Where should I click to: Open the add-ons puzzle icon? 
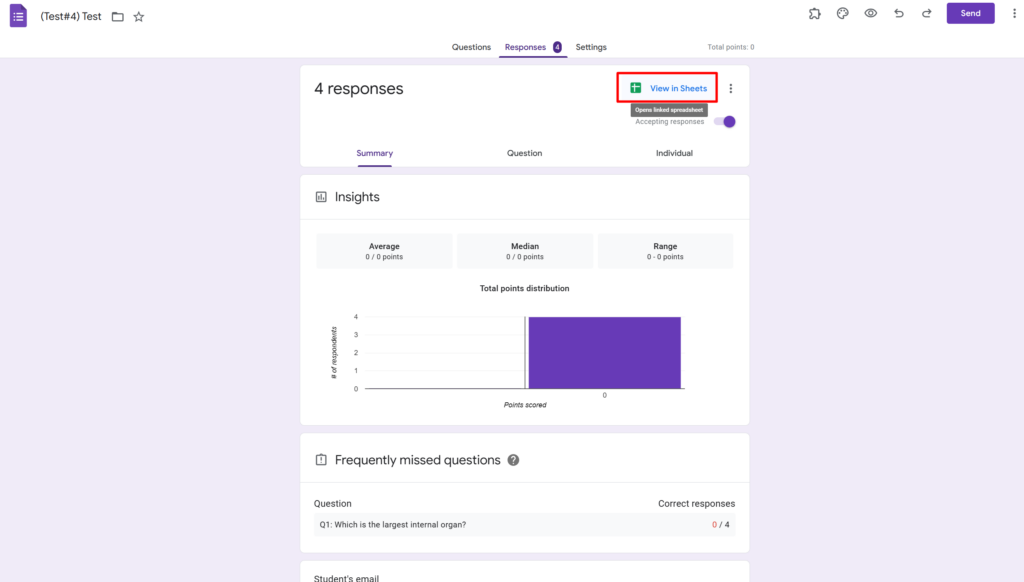(x=814, y=13)
